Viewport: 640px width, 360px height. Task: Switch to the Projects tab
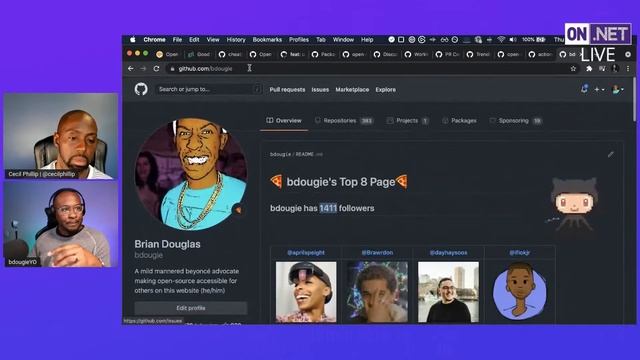(x=407, y=121)
